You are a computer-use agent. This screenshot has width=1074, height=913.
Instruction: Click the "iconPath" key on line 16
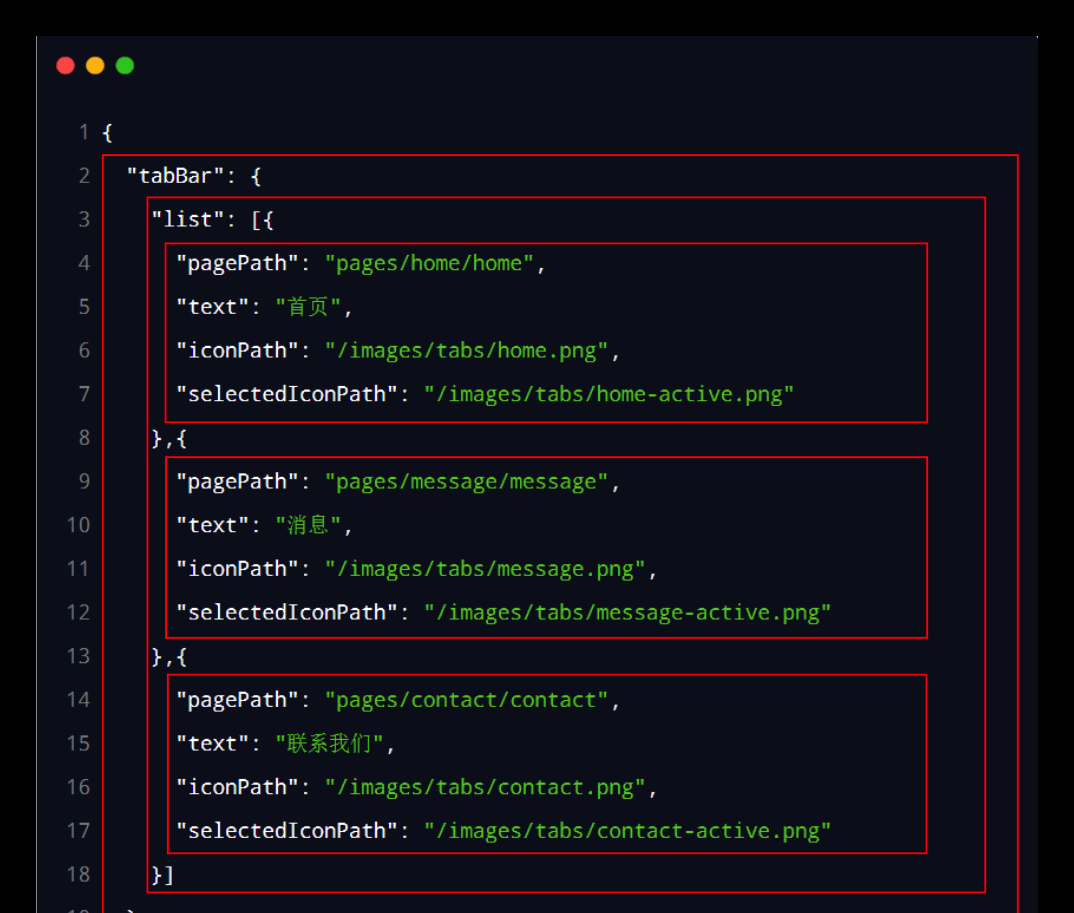click(237, 788)
